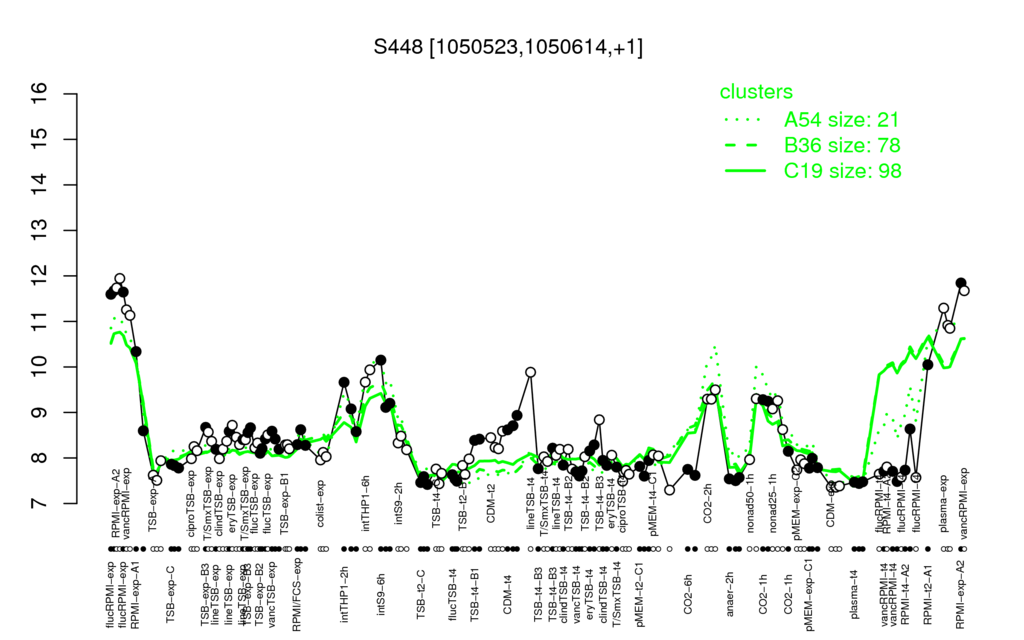Click in-plot label 'nonad25-1h'

773,505
